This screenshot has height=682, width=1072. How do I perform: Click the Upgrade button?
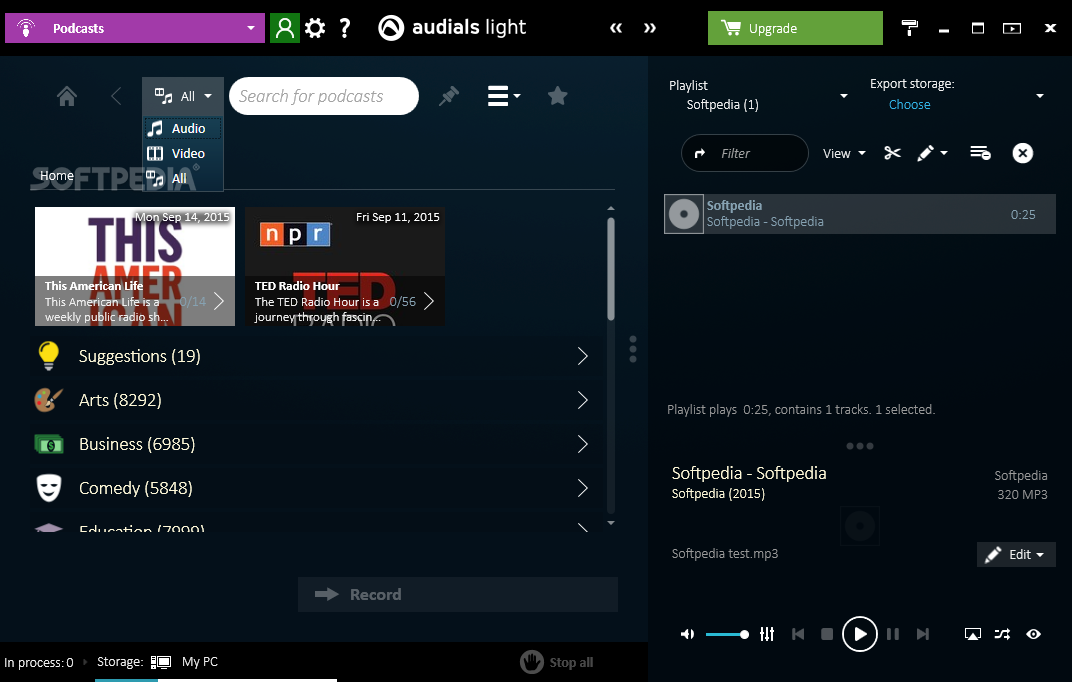pos(795,28)
